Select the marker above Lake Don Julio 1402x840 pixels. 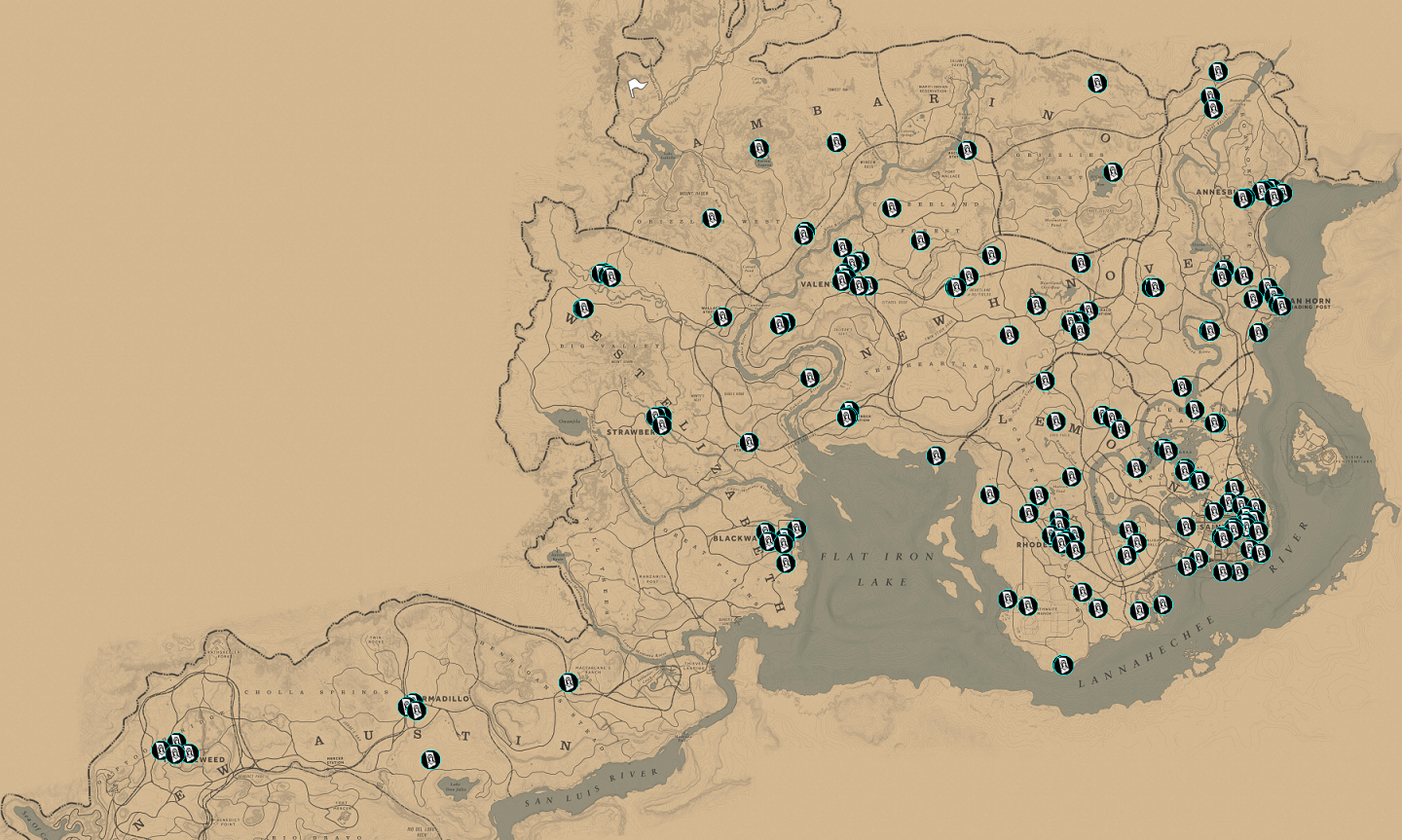[430, 758]
